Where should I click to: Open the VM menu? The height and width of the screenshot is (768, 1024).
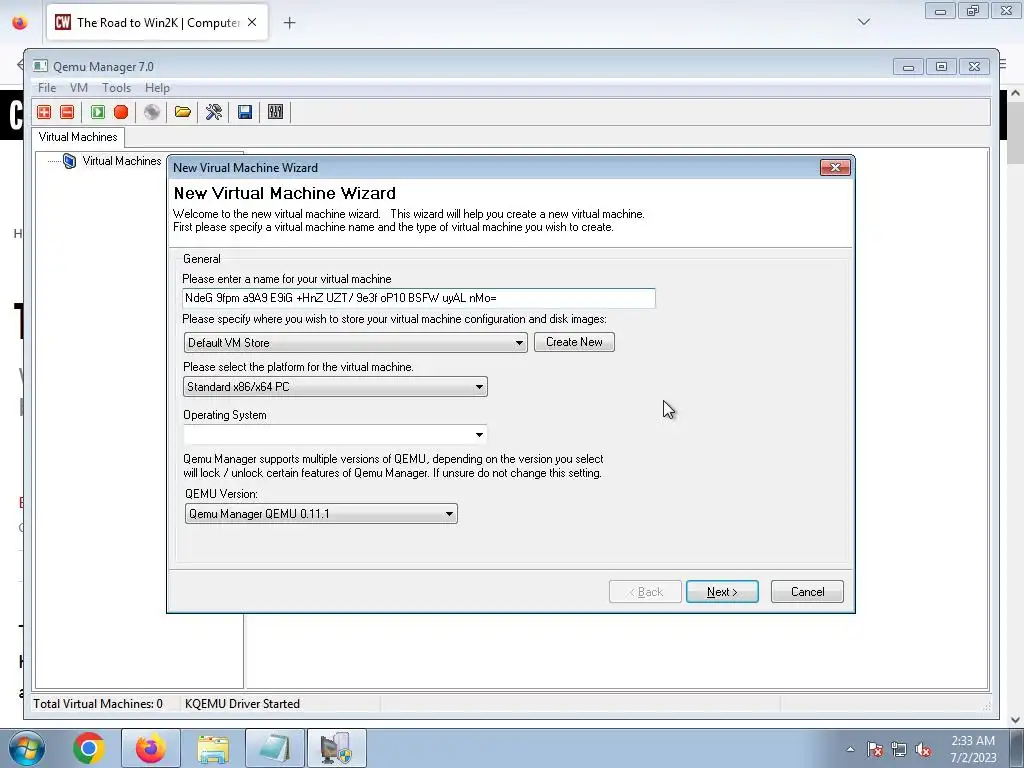pyautogui.click(x=78, y=88)
